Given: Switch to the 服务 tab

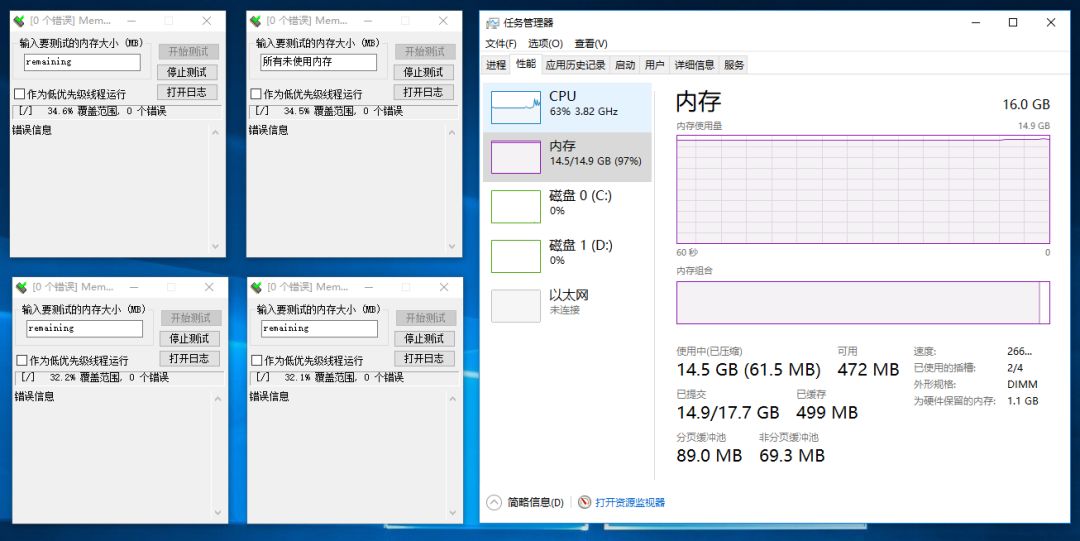Looking at the screenshot, I should 734,65.
